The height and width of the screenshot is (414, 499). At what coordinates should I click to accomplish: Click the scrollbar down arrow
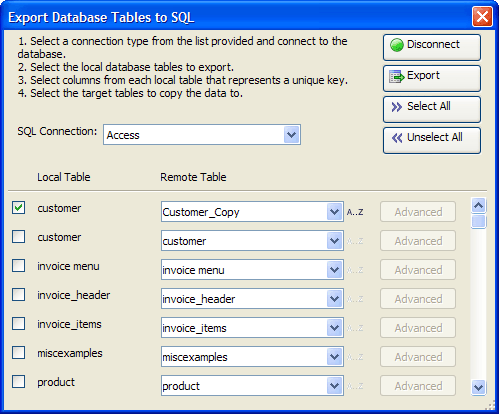pyautogui.click(x=479, y=388)
